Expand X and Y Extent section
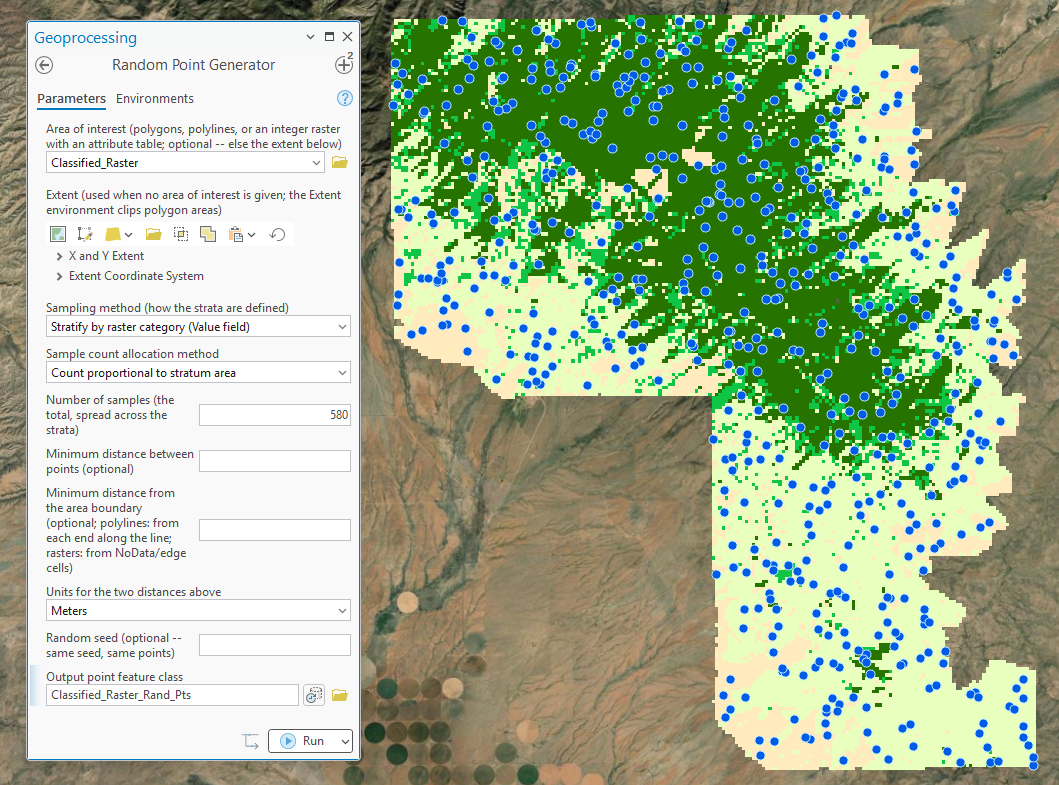Screen dimensions: 1059x785 coord(59,256)
